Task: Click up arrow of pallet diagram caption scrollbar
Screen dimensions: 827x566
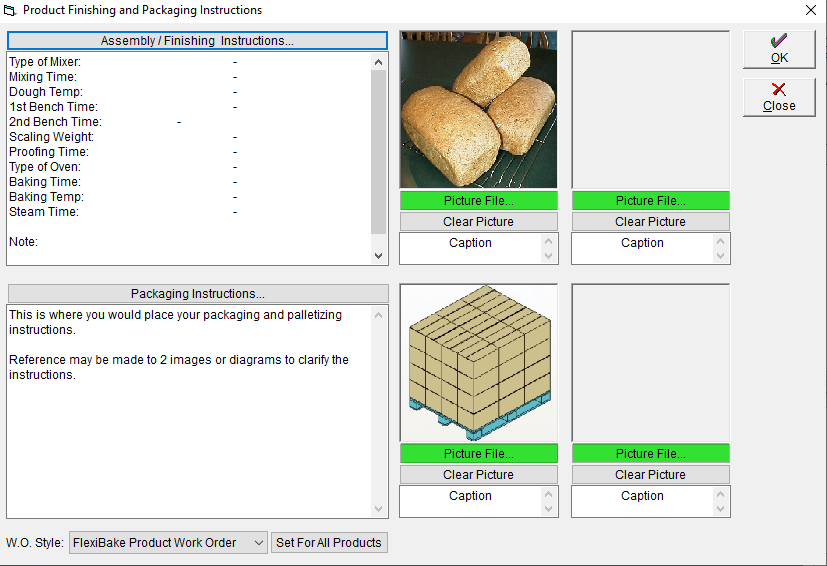Action: tap(549, 495)
